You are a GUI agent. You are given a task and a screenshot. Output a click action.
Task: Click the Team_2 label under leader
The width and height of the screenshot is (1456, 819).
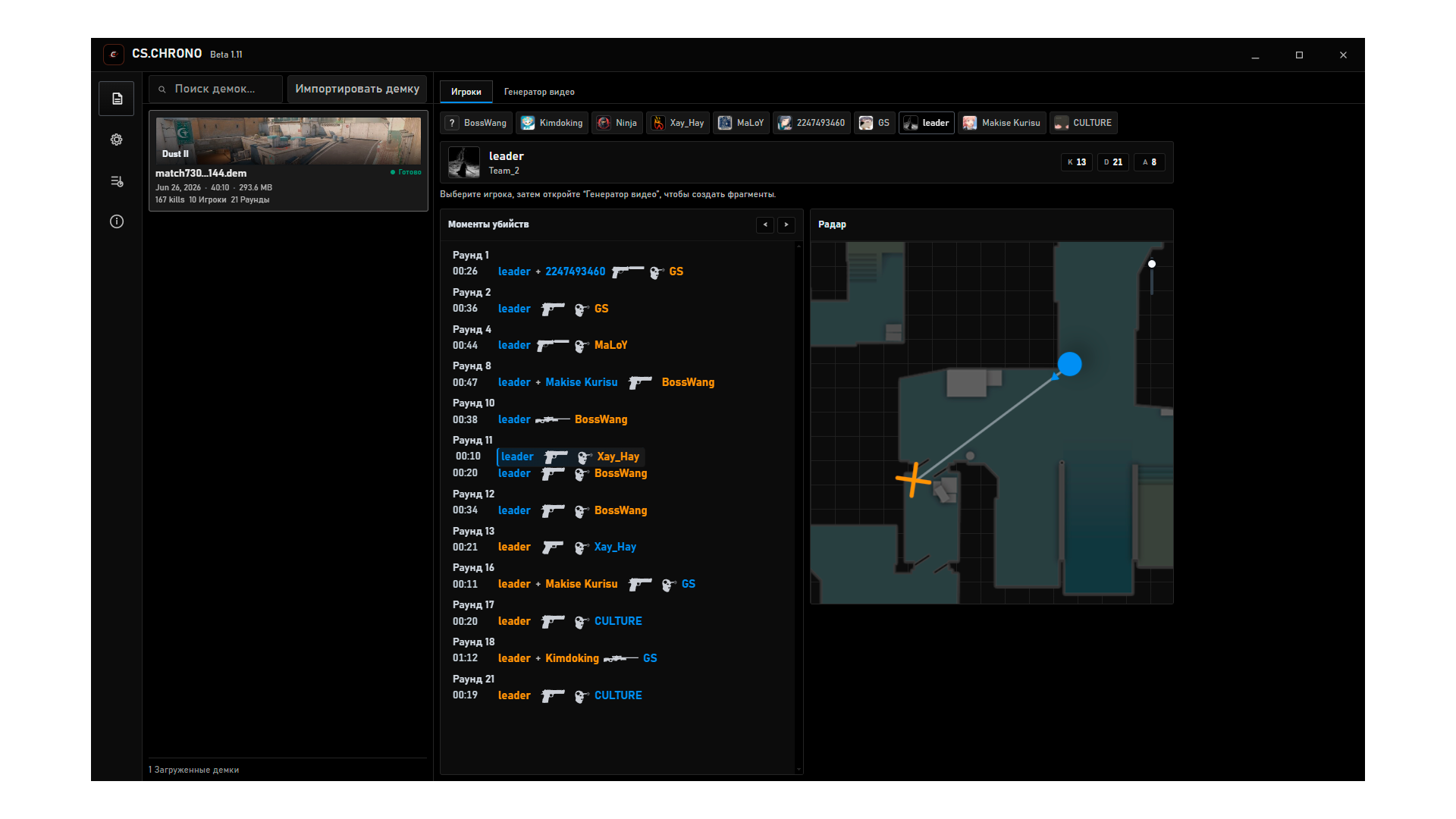click(504, 171)
